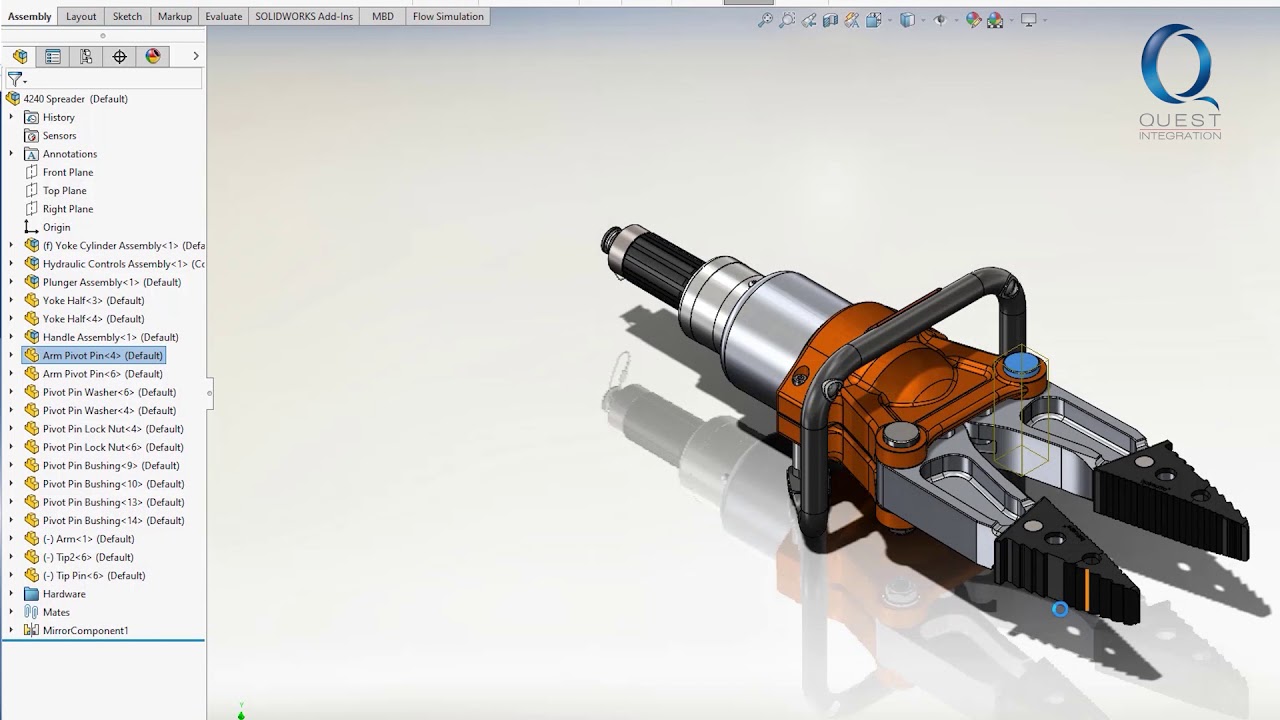The image size is (1280, 720).
Task: Click the Hide/Show Items eye icon
Action: pyautogui.click(x=939, y=20)
